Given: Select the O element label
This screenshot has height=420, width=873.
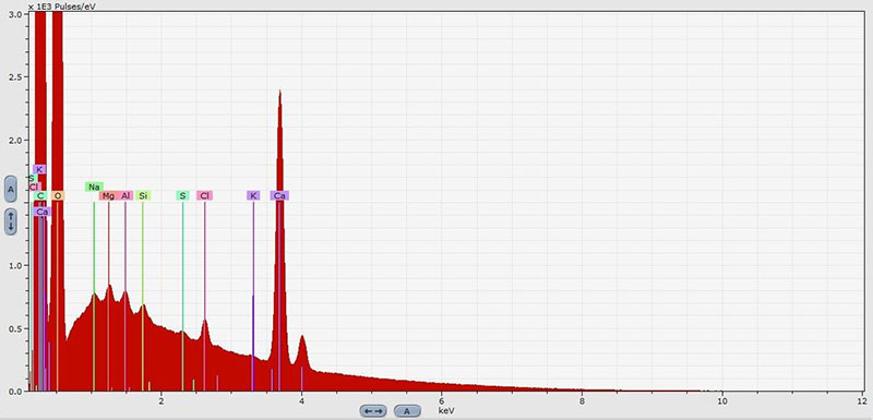Looking at the screenshot, I should [57, 196].
